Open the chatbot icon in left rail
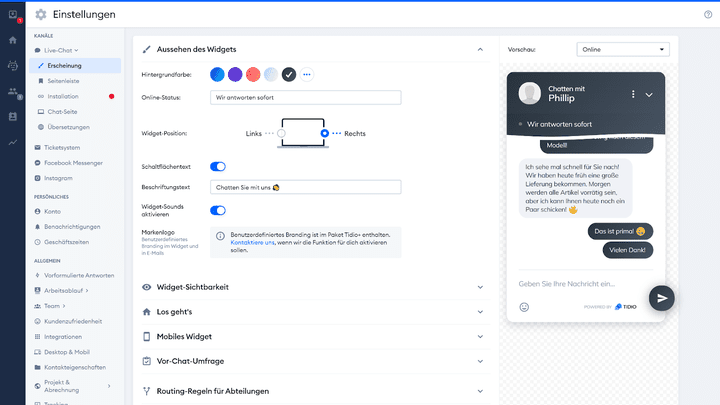This screenshot has width=720, height=405. [x=12, y=66]
